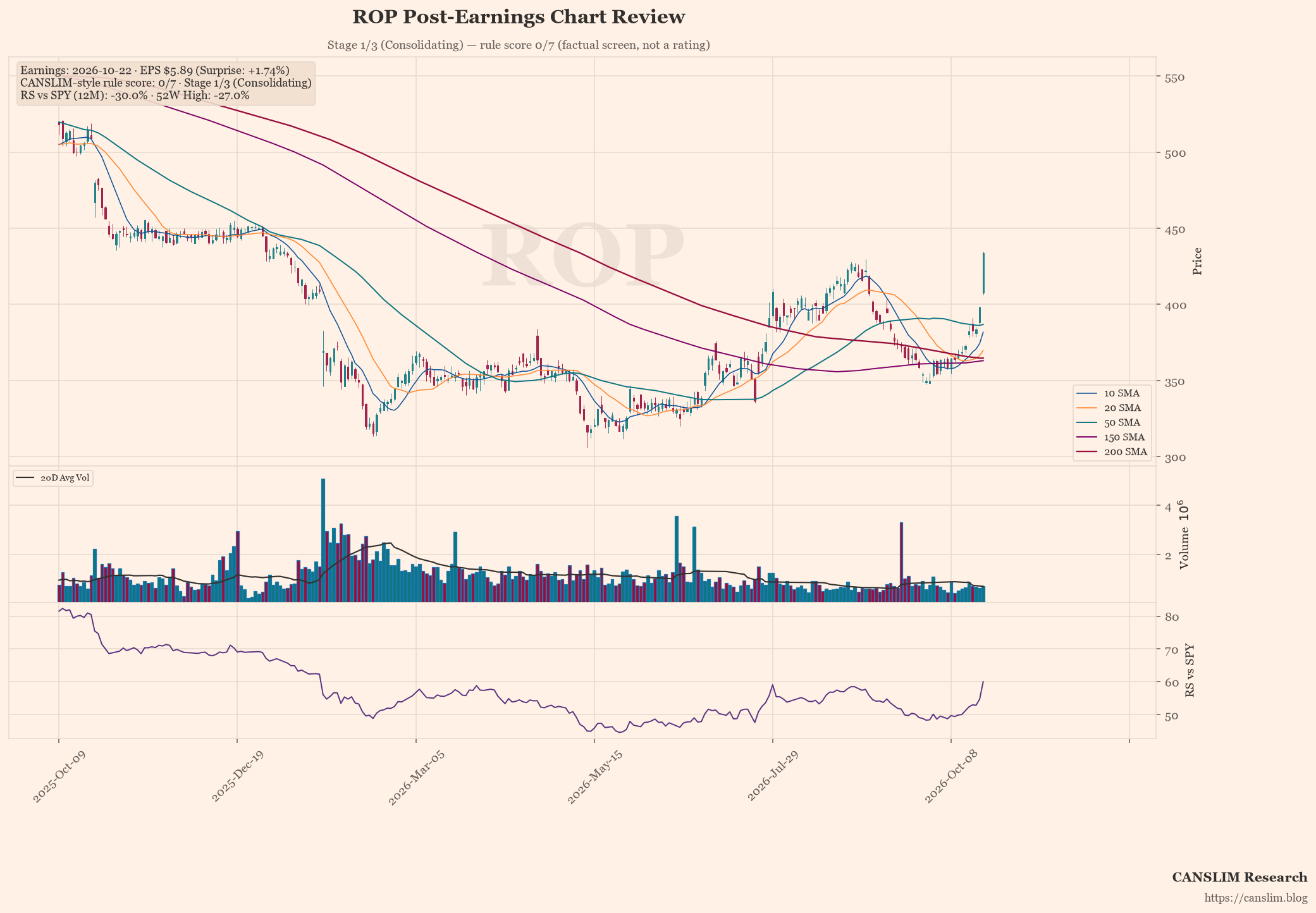Click the RS axis tick 60

point(1171,683)
